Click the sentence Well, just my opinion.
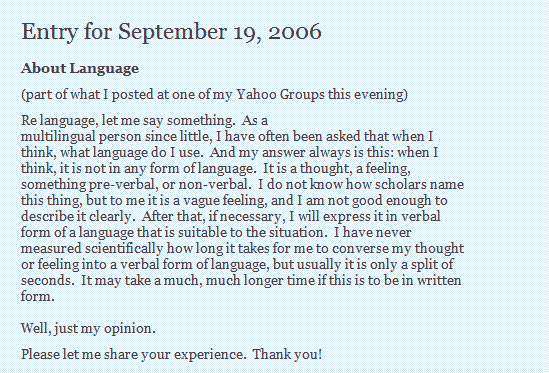The image size is (549, 373). tap(88, 329)
